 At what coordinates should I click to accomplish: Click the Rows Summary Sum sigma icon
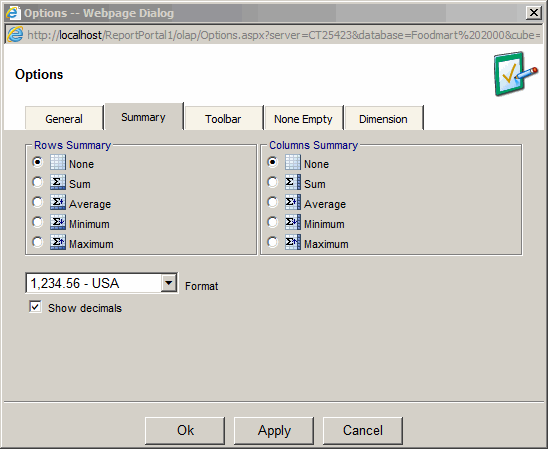tap(58, 182)
